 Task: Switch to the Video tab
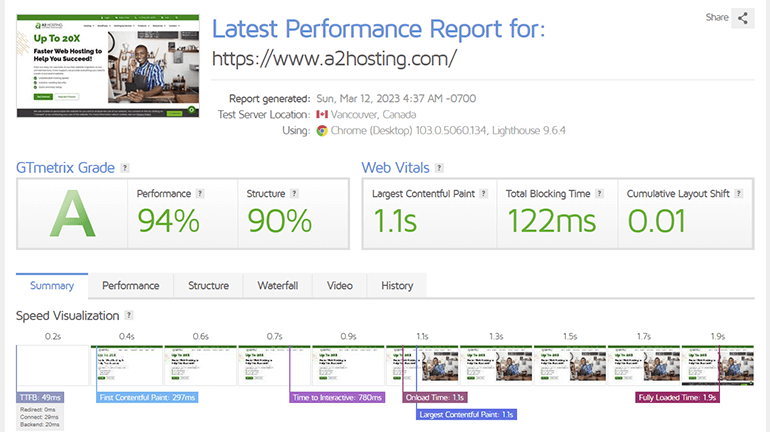coord(339,286)
